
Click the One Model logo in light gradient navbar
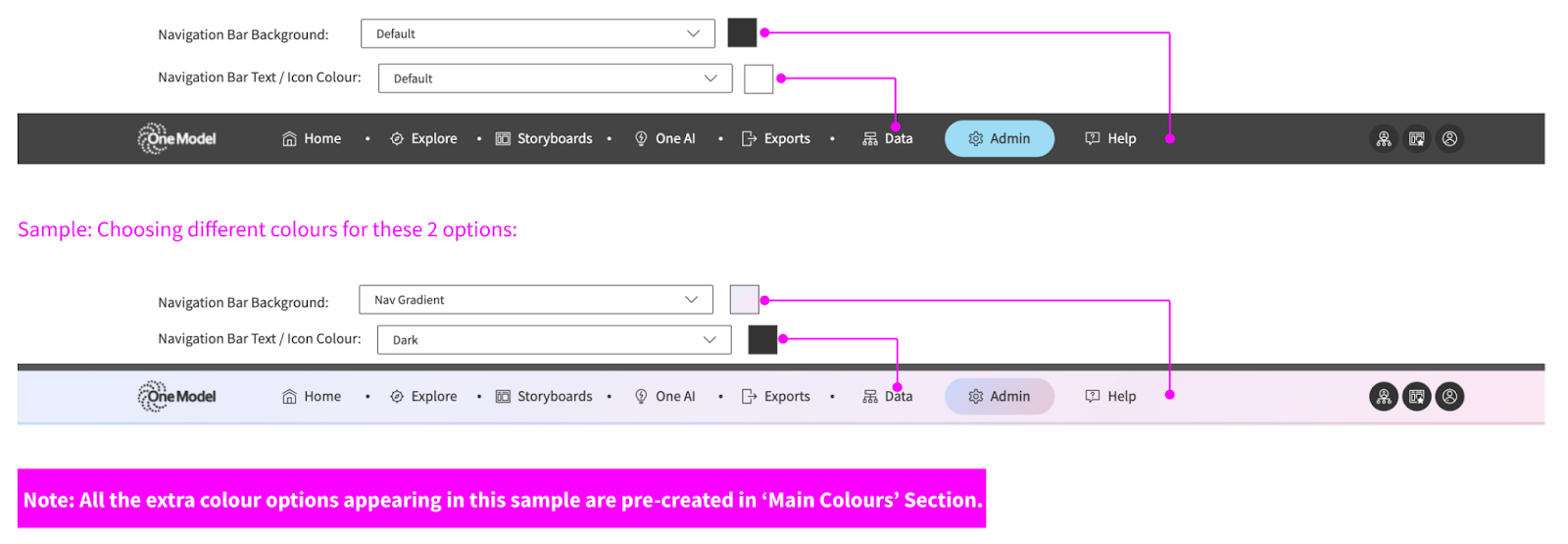click(x=177, y=397)
